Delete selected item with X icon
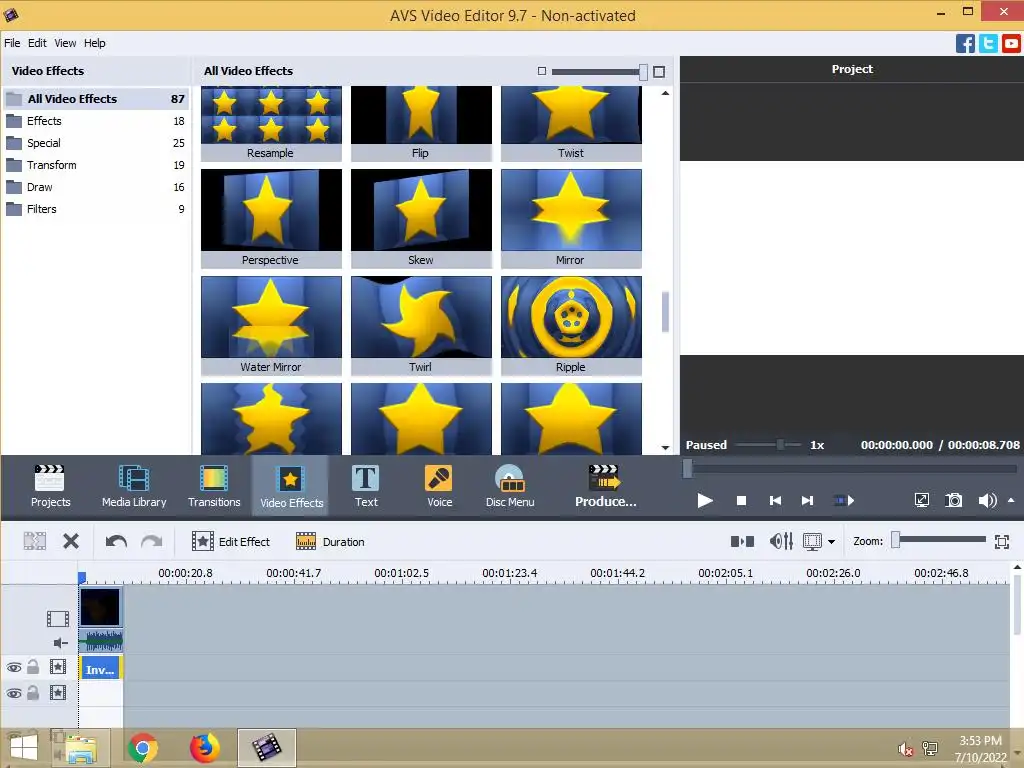 pos(71,541)
